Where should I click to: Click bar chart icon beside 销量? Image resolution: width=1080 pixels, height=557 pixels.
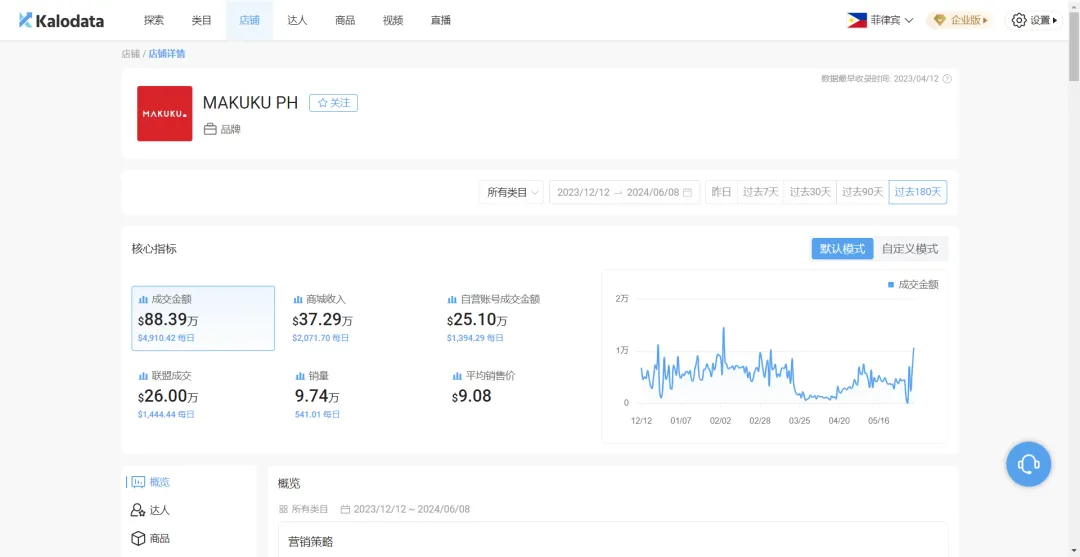tap(300, 376)
